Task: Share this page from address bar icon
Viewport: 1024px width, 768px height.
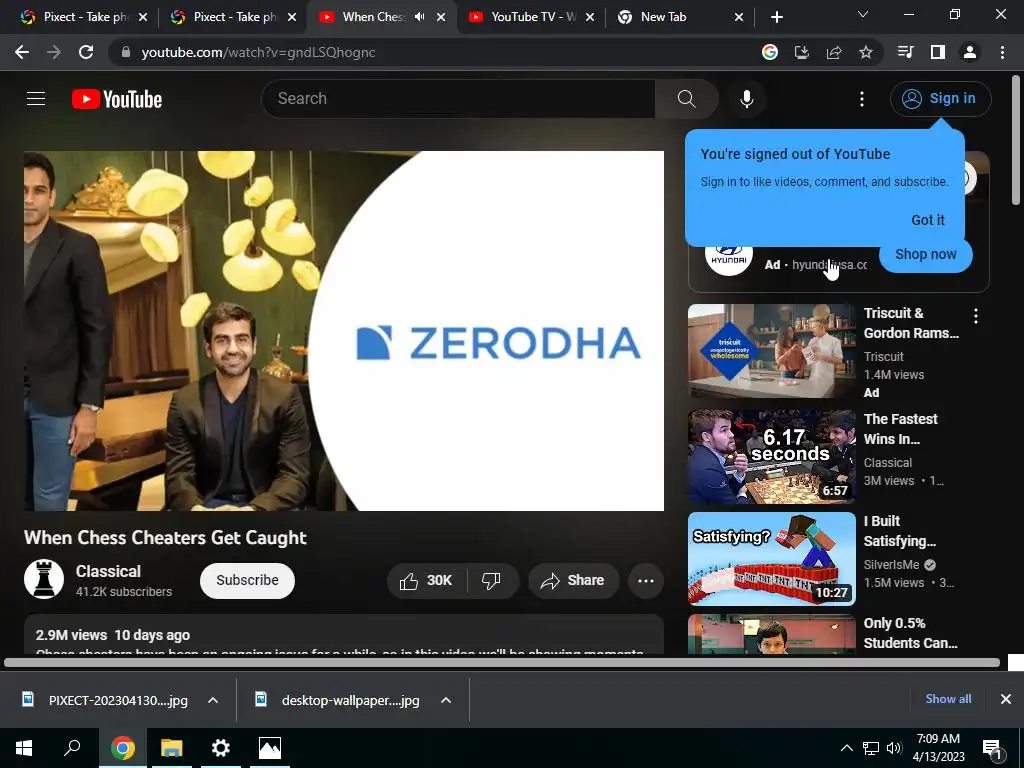Action: 834,52
